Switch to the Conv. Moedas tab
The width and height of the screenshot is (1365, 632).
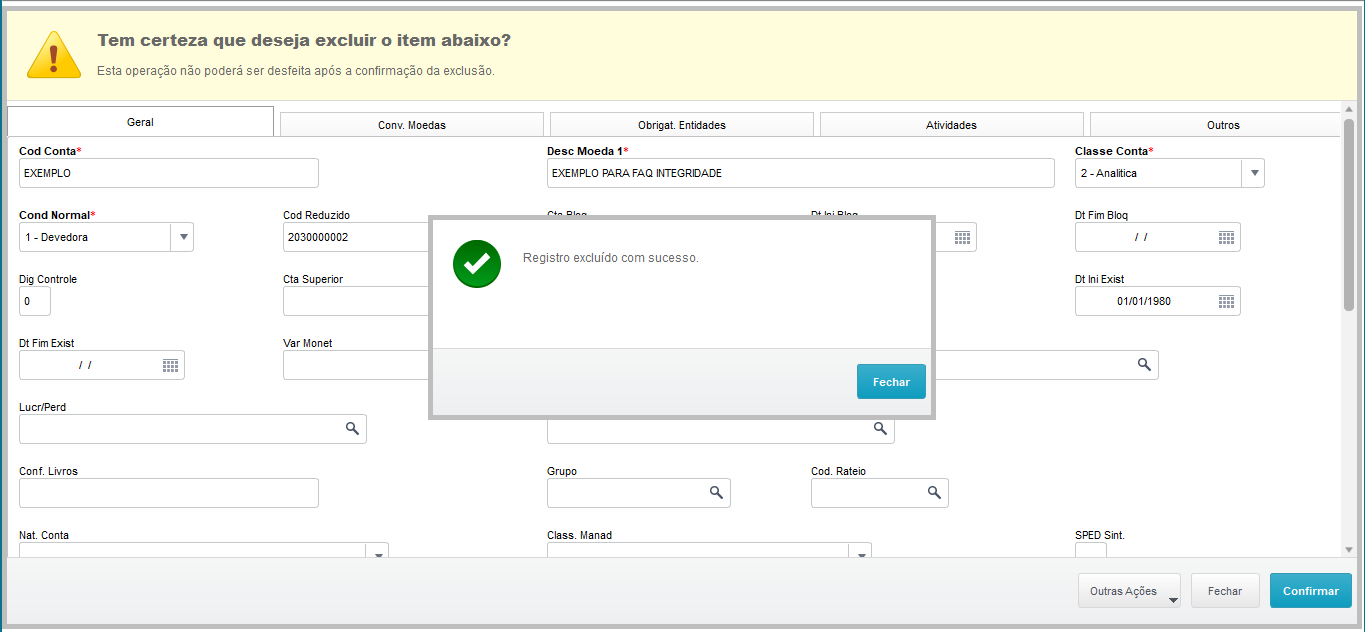point(411,125)
